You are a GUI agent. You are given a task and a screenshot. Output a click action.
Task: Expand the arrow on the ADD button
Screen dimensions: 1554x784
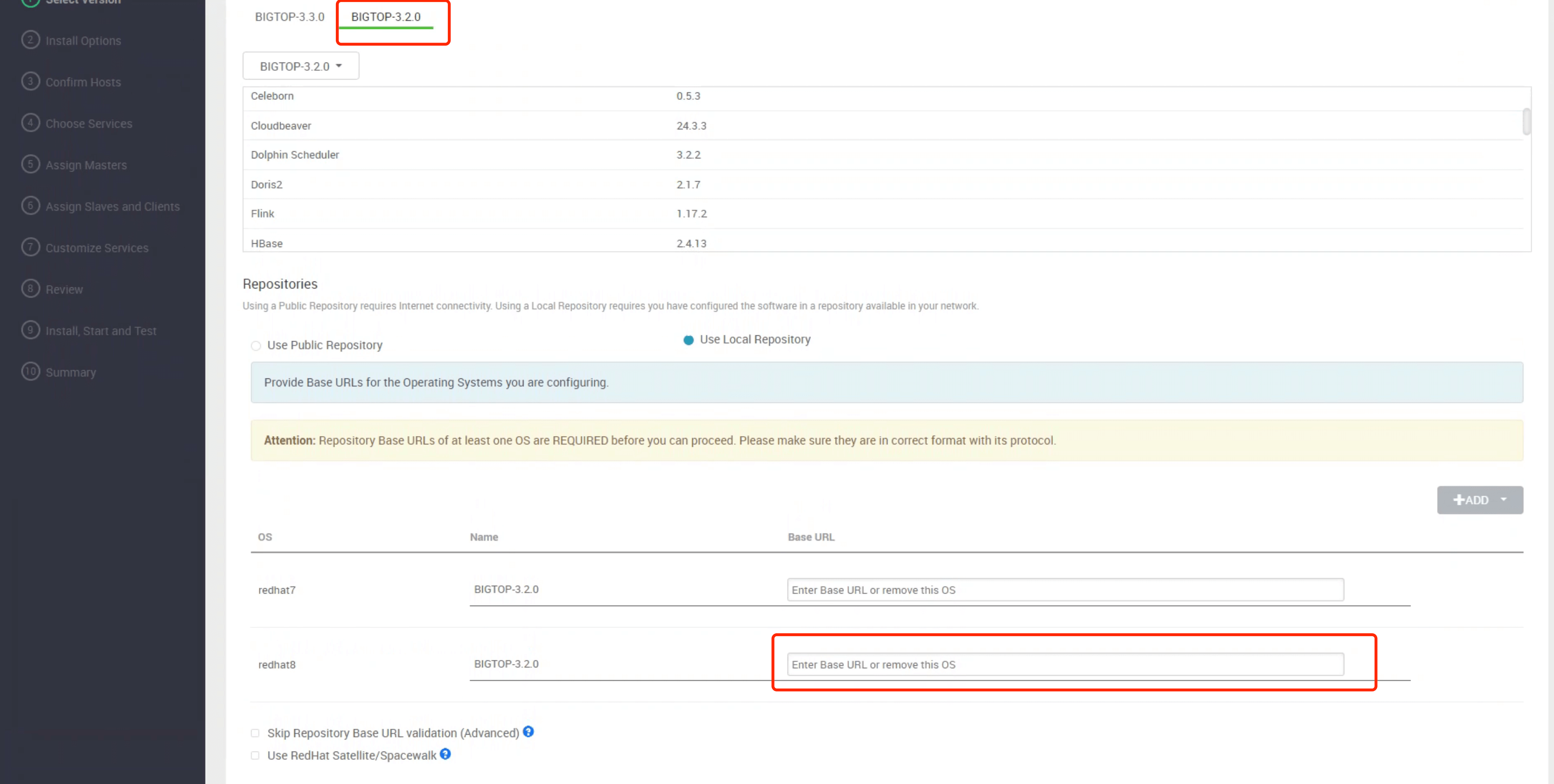[1503, 500]
